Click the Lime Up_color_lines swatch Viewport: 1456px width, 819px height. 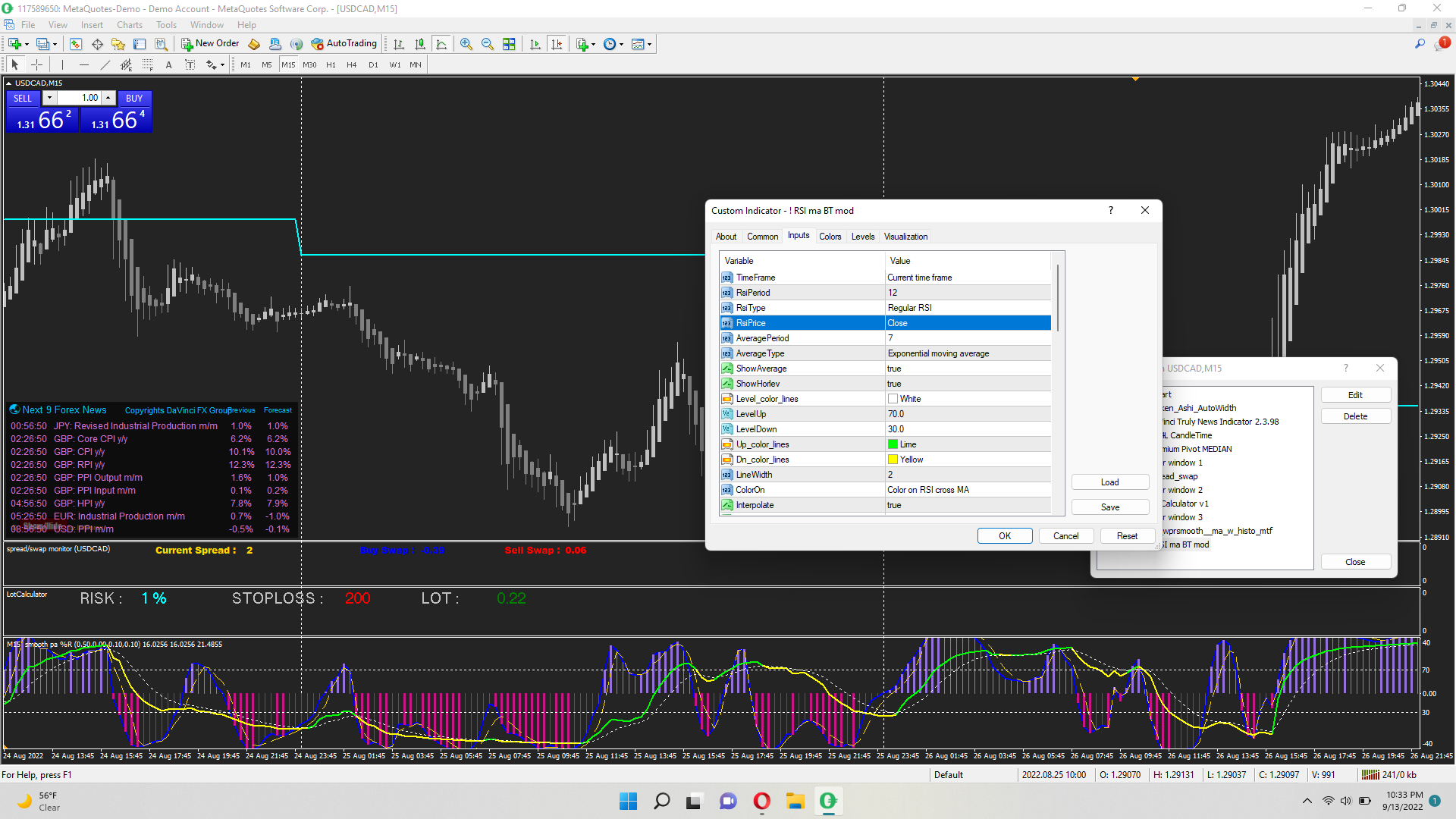tap(893, 444)
